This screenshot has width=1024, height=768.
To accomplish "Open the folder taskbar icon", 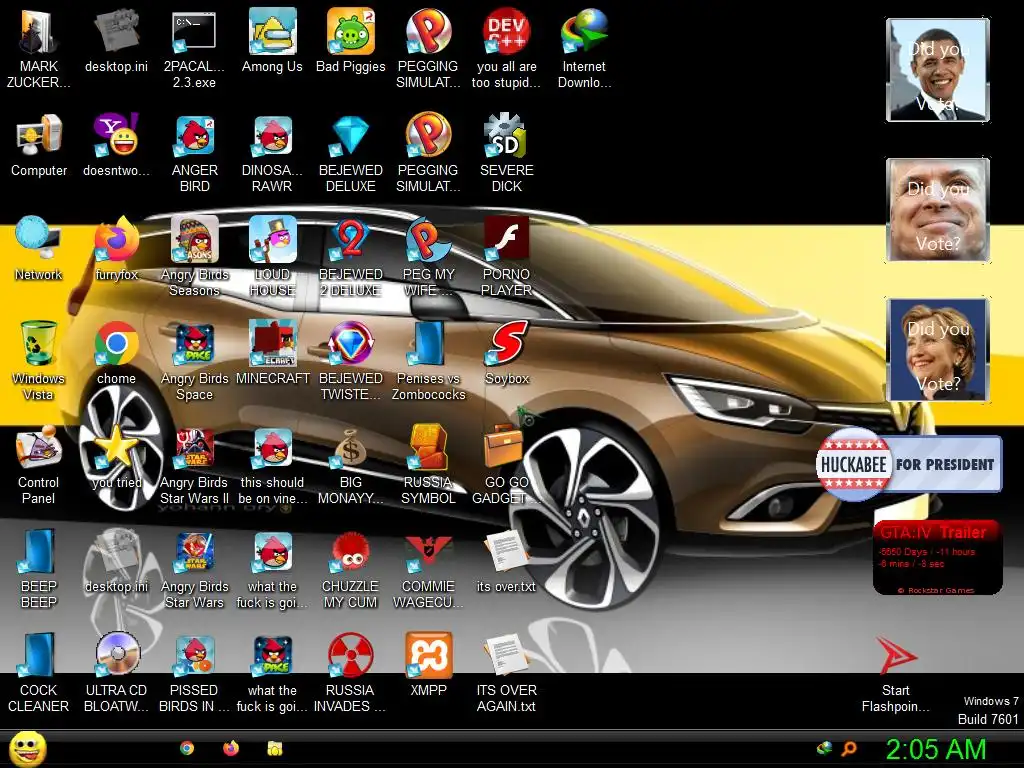I will [275, 748].
